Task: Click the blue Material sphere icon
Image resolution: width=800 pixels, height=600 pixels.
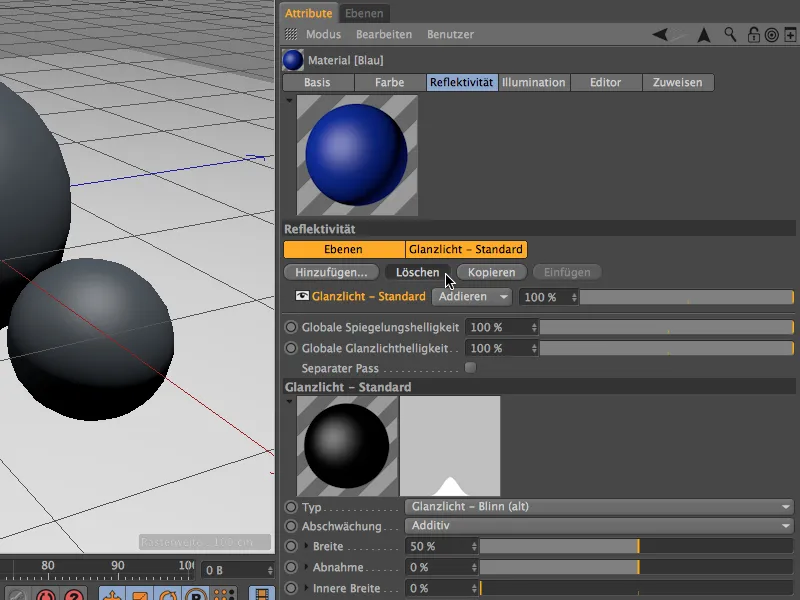Action: pos(293,60)
